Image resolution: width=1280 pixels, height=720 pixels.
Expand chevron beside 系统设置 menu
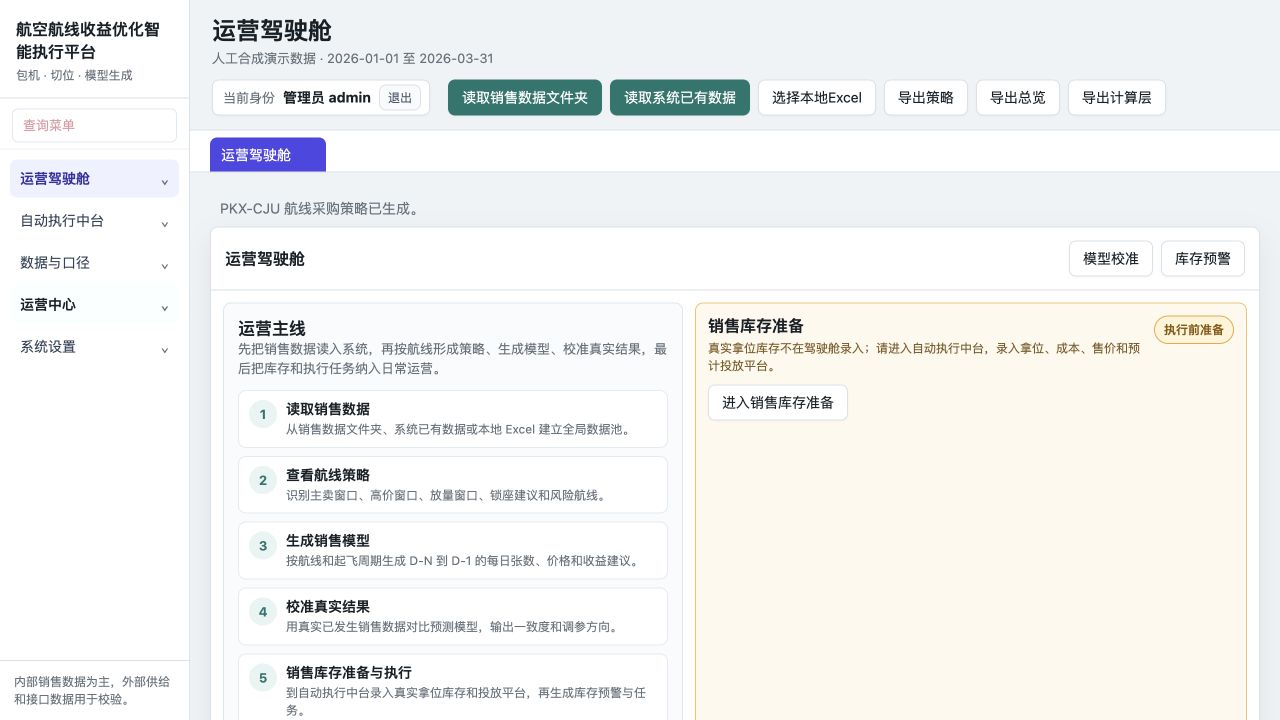pos(164,350)
